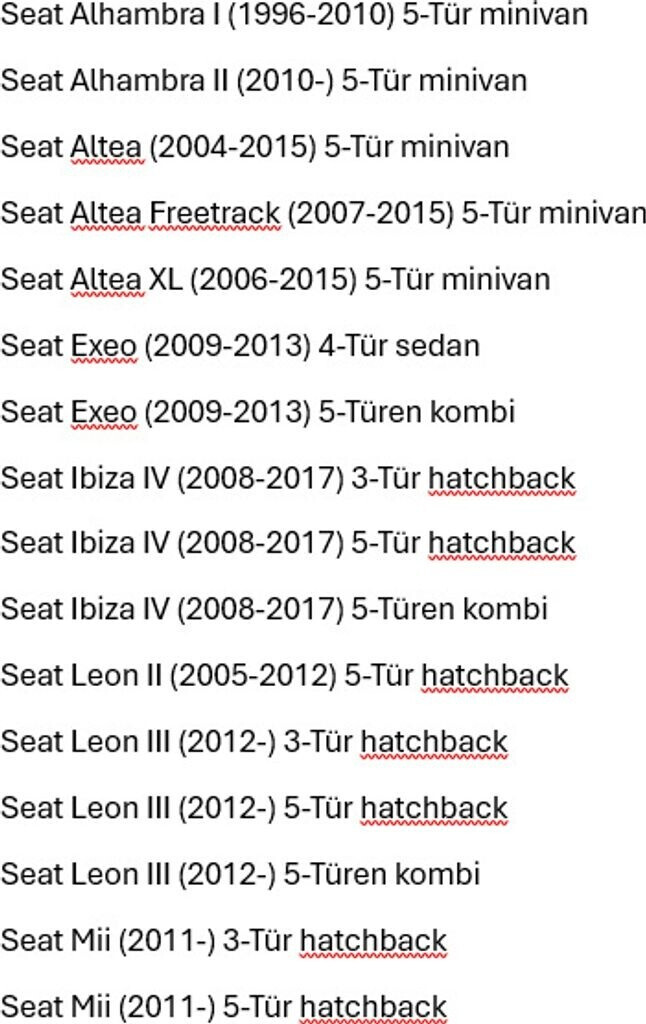
Task: Click the Seat Ibiza IV 5-Türen kombi line
Action: tap(273, 609)
